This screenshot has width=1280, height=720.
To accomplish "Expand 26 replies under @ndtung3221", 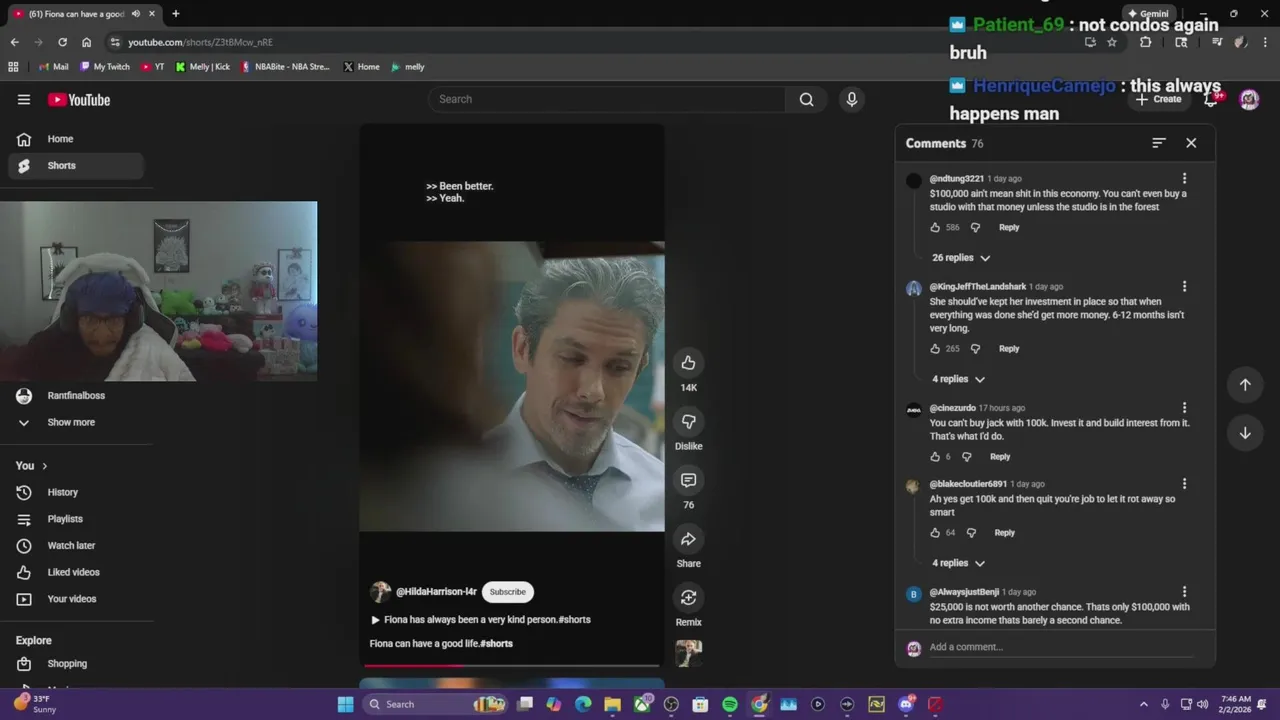I will coord(960,258).
